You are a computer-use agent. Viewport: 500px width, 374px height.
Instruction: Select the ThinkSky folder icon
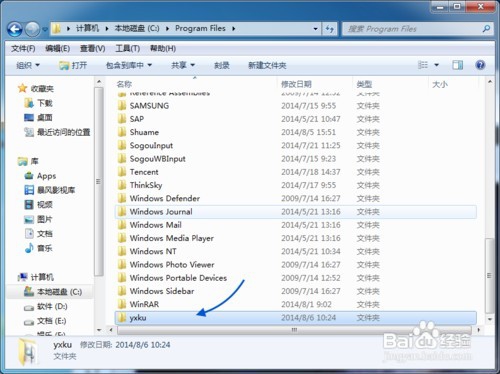pos(122,185)
